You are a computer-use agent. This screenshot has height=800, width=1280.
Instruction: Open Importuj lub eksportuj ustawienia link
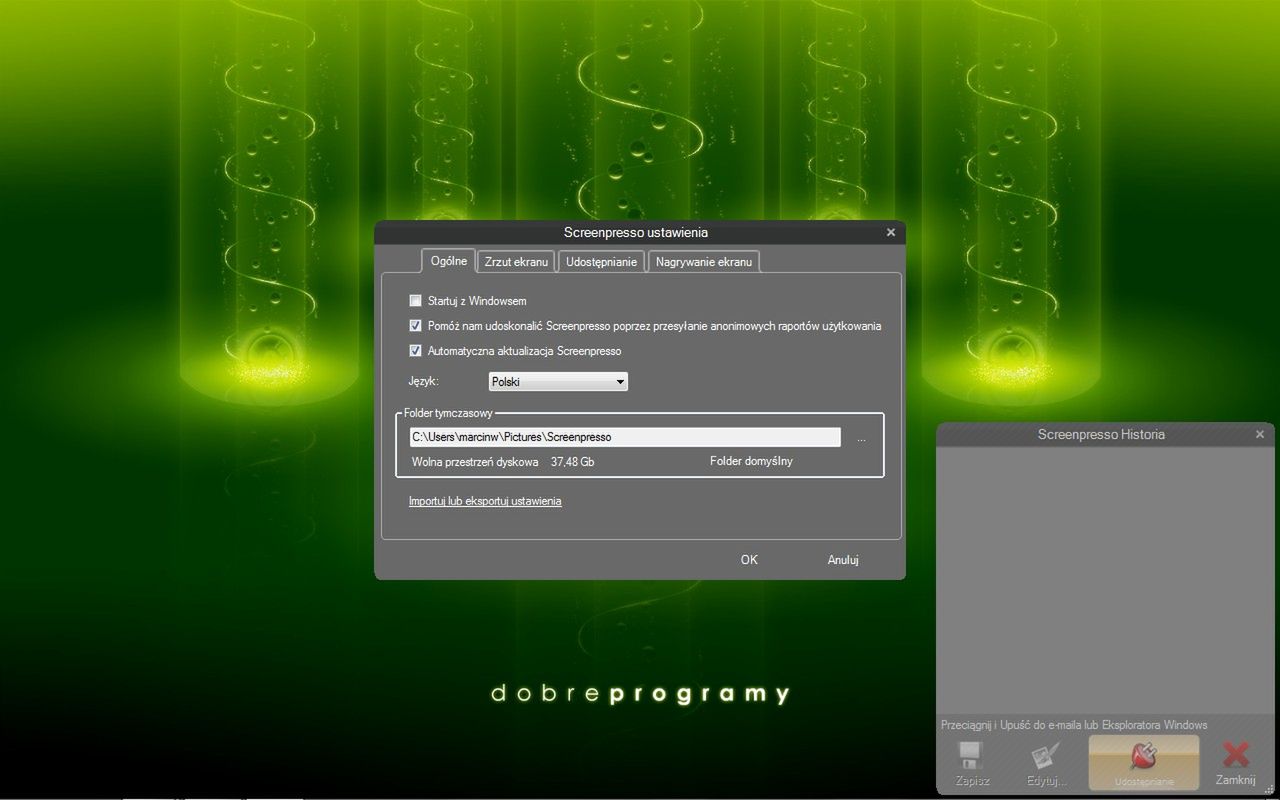[485, 501]
